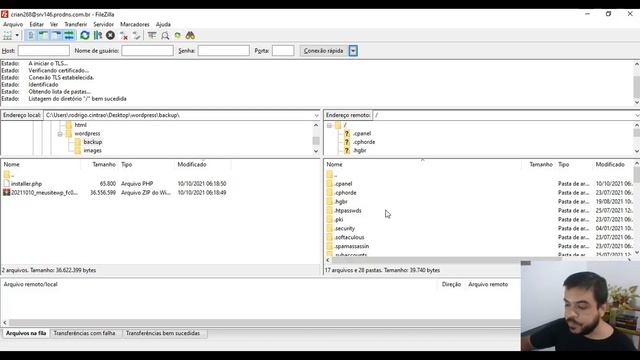Toggle directory comparison magnifier icon
The image size is (640, 360).
pyautogui.click(x=165, y=36)
